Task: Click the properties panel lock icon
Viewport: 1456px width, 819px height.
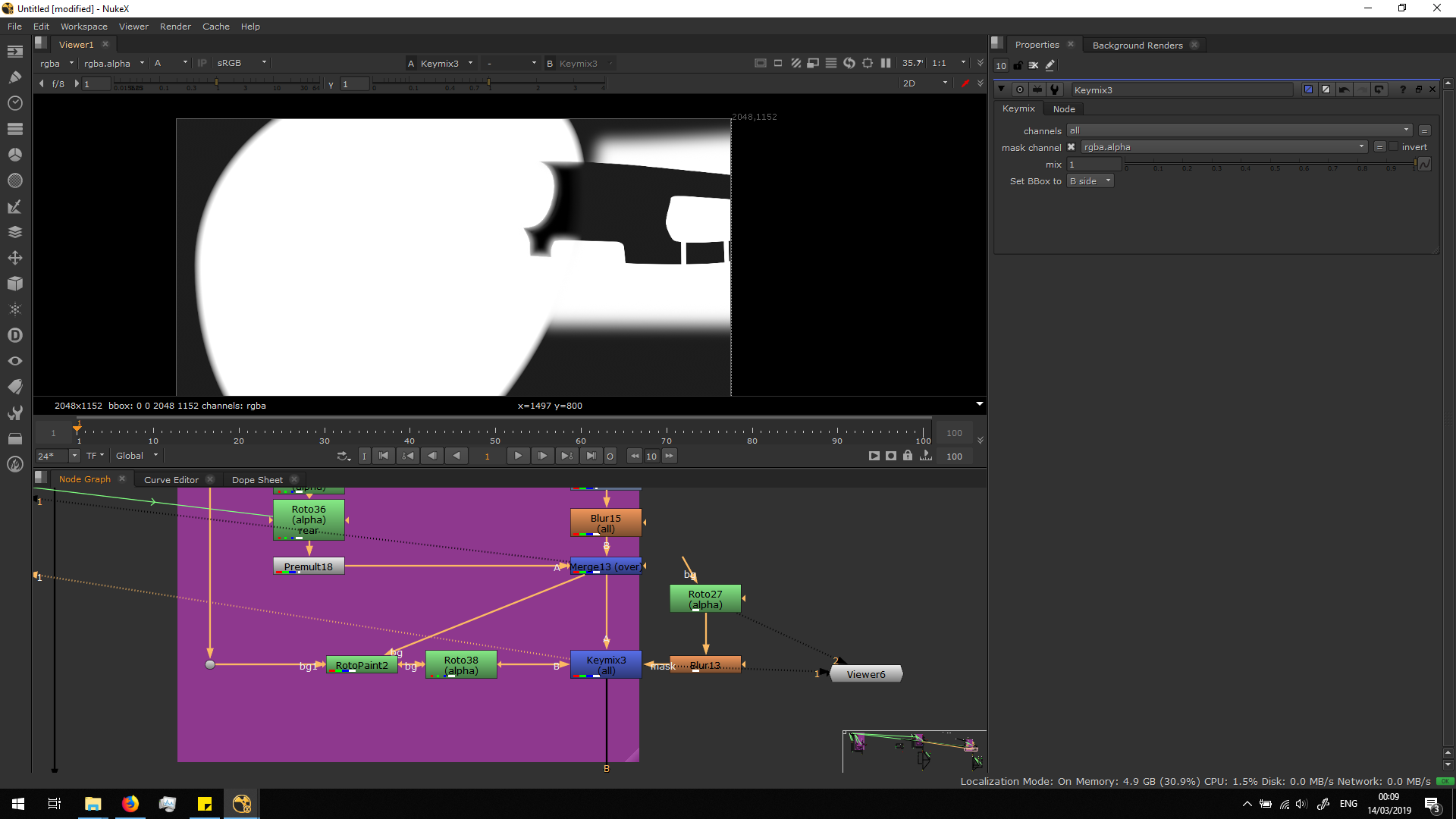Action: pos(1018,66)
